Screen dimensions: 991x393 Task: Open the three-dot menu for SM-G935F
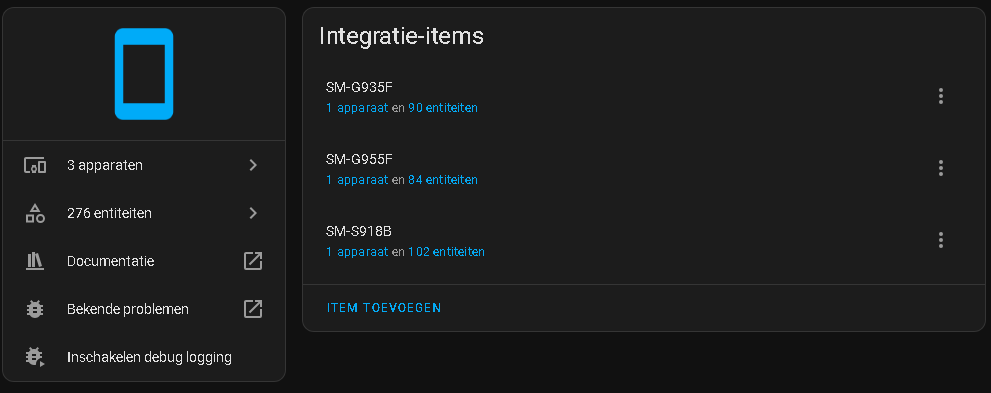[x=940, y=96]
